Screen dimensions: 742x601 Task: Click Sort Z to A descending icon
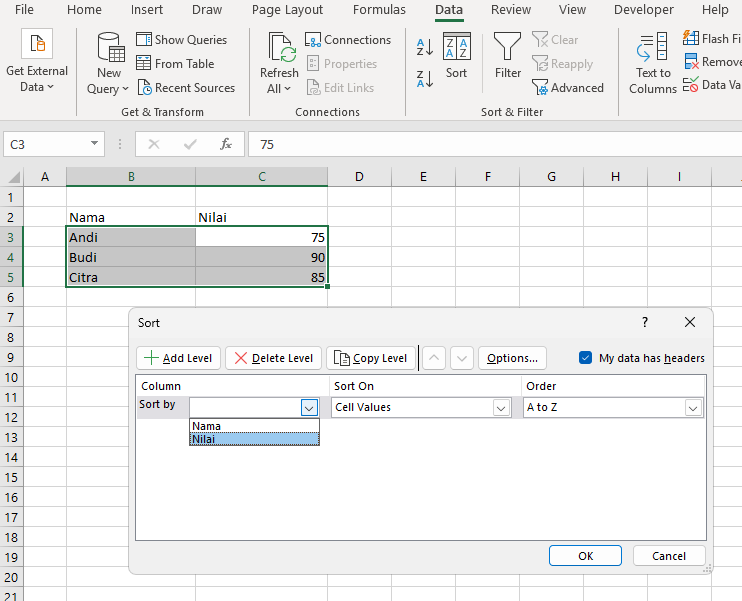point(425,77)
